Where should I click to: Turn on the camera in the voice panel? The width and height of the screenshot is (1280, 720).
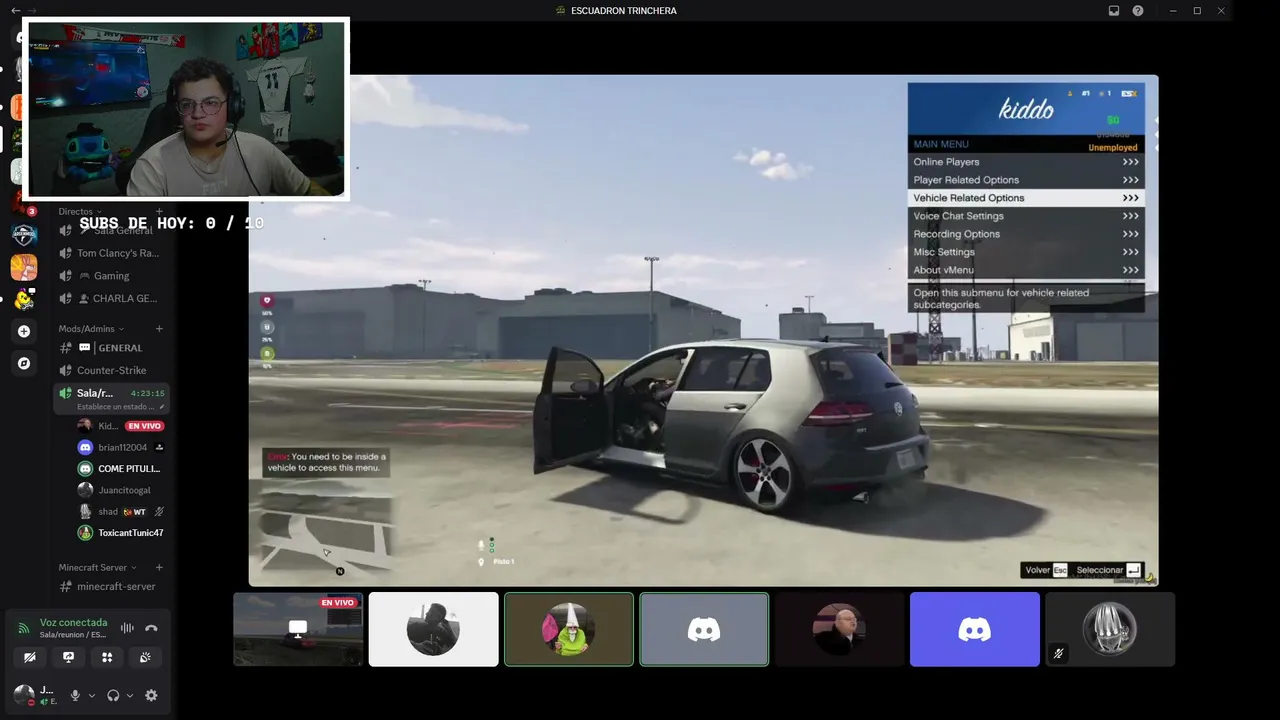tap(30, 657)
